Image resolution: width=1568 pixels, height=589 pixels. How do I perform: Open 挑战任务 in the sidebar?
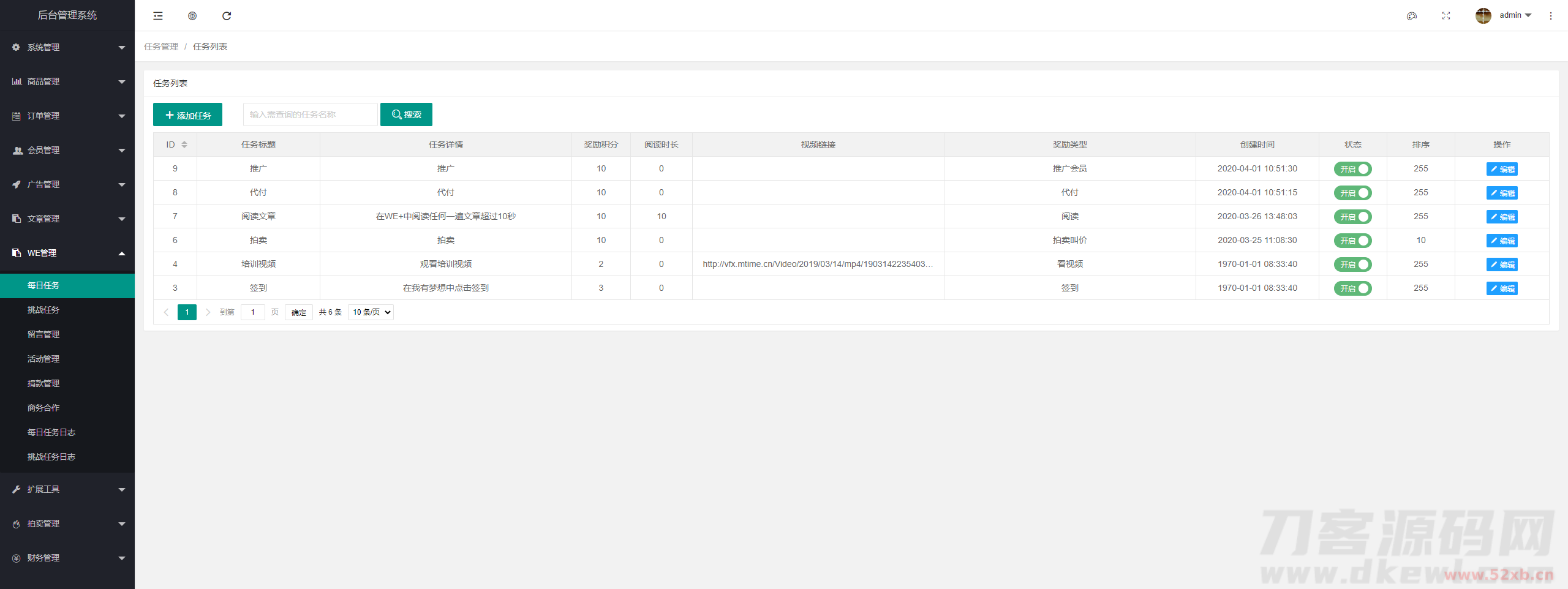click(43, 310)
